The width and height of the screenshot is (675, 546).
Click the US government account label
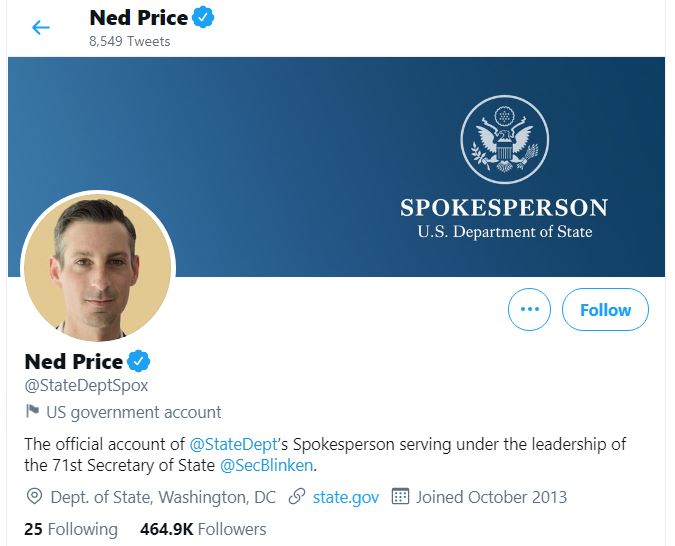click(x=133, y=412)
